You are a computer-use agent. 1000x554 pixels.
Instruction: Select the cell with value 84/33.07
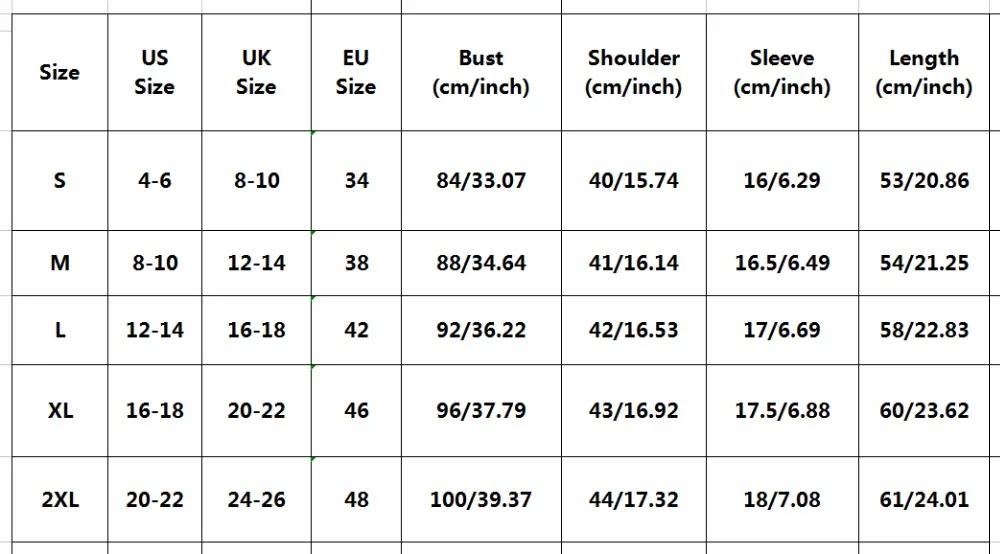pos(482,181)
